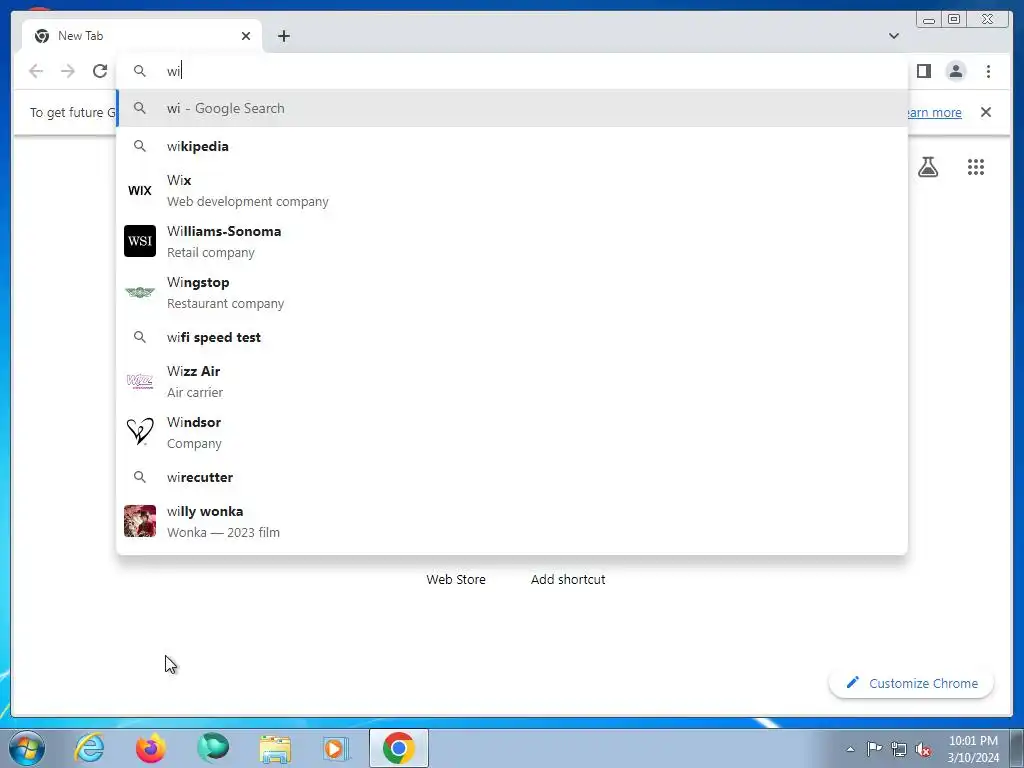Open the Web Store shortcut
The height and width of the screenshot is (768, 1024).
[x=456, y=579]
